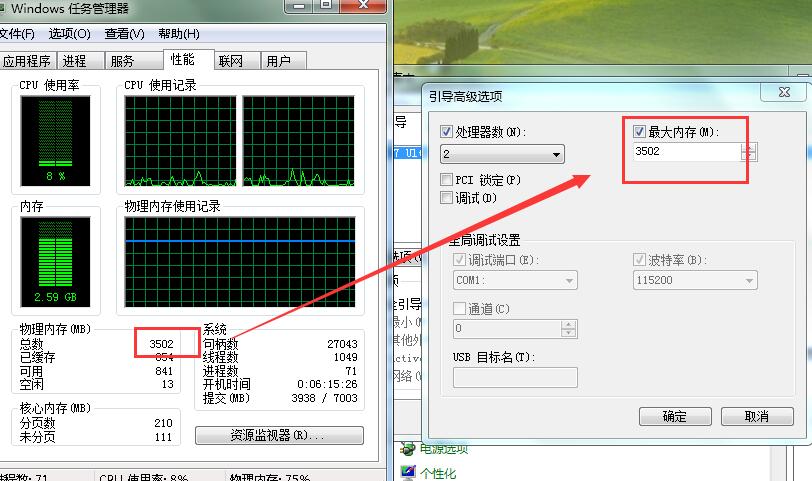Image resolution: width=812 pixels, height=481 pixels.
Task: Open the 个性化 link
Action: [438, 473]
